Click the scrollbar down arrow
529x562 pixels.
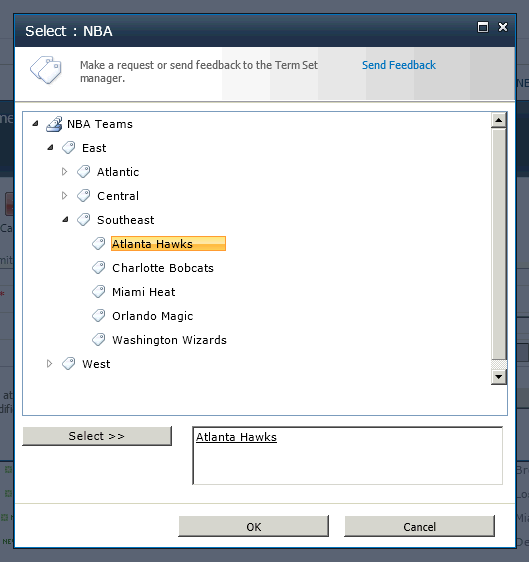click(x=499, y=377)
